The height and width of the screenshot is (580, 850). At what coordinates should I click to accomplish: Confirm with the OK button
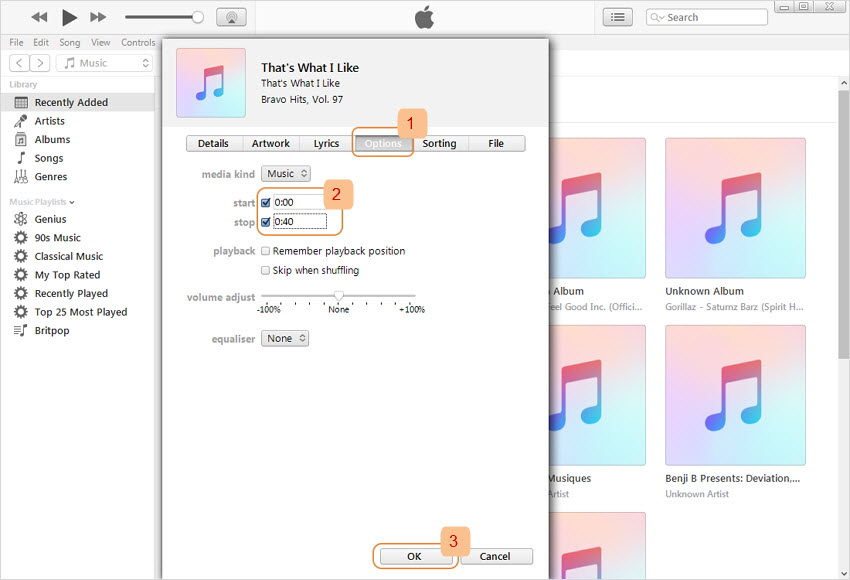coord(414,556)
